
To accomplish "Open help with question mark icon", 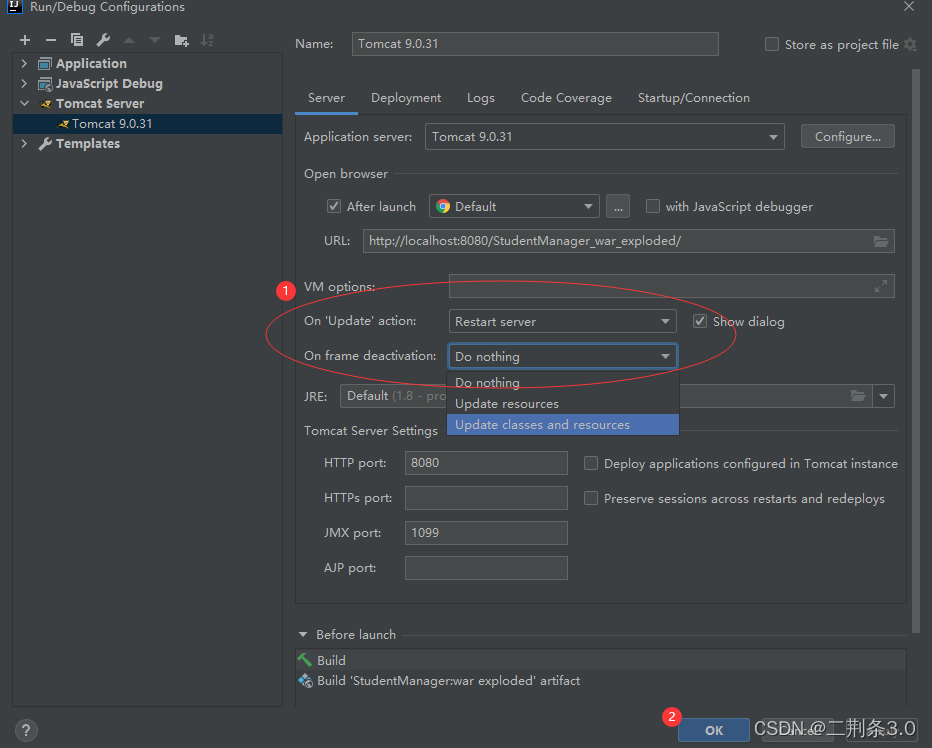I will click(26, 731).
